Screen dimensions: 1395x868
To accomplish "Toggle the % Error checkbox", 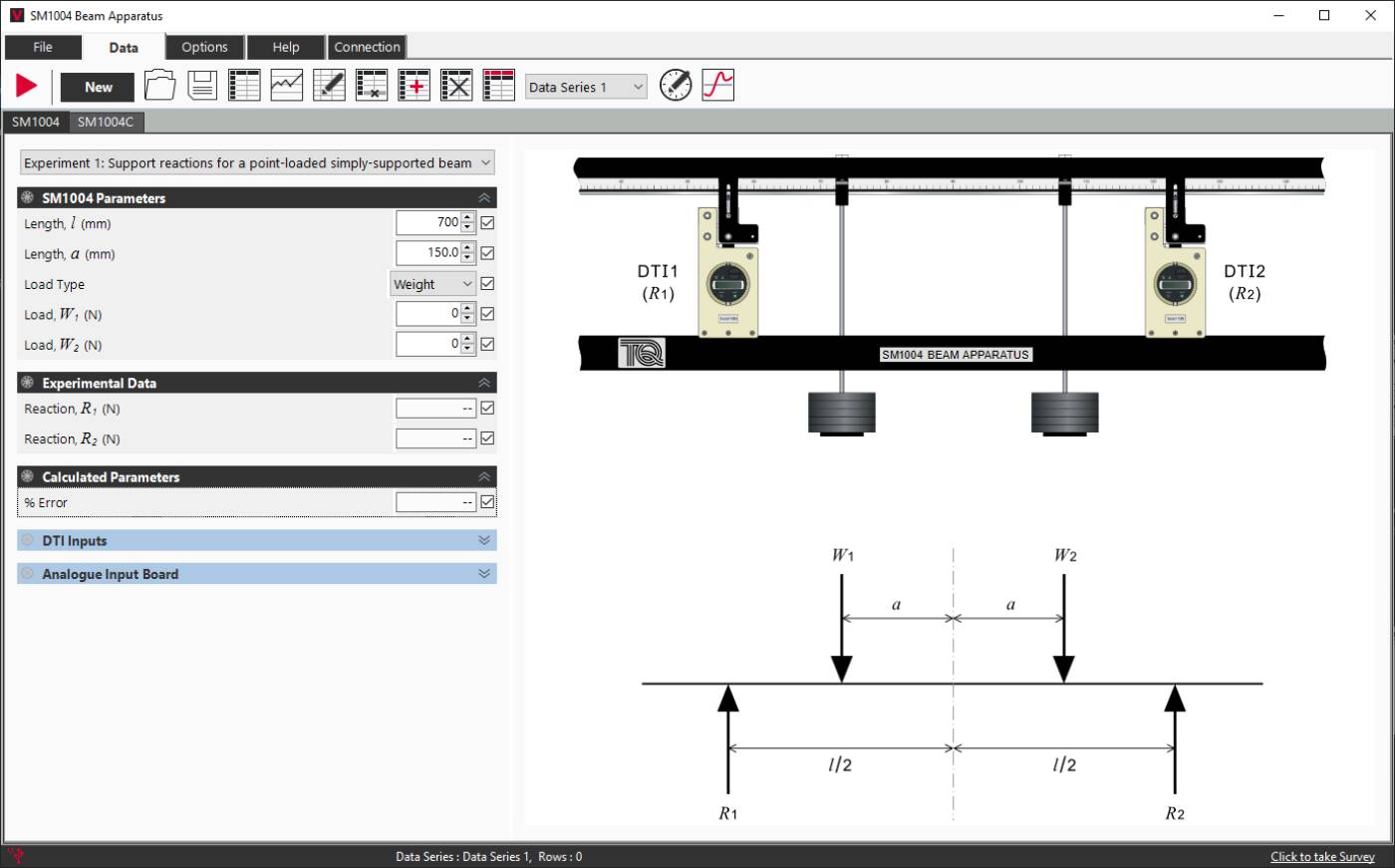I will coord(487,502).
